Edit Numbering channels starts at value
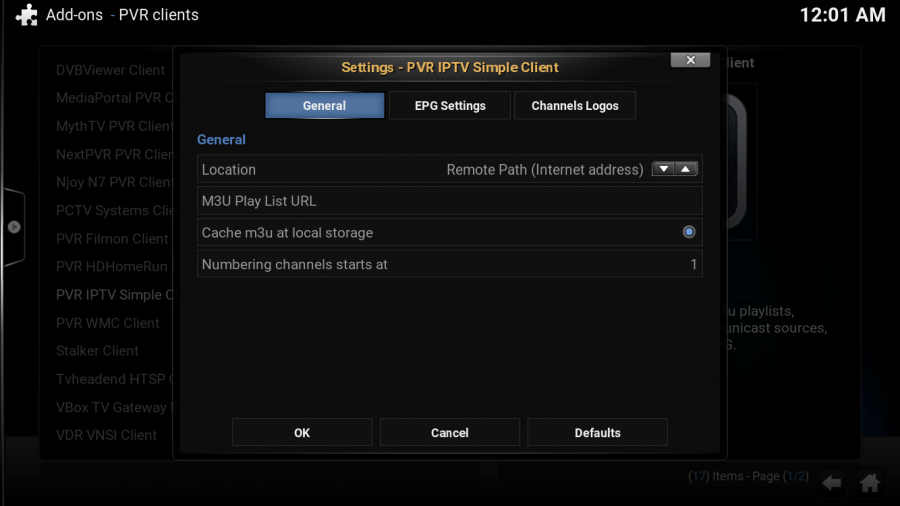Viewport: 900px width, 506px height. [x=449, y=264]
